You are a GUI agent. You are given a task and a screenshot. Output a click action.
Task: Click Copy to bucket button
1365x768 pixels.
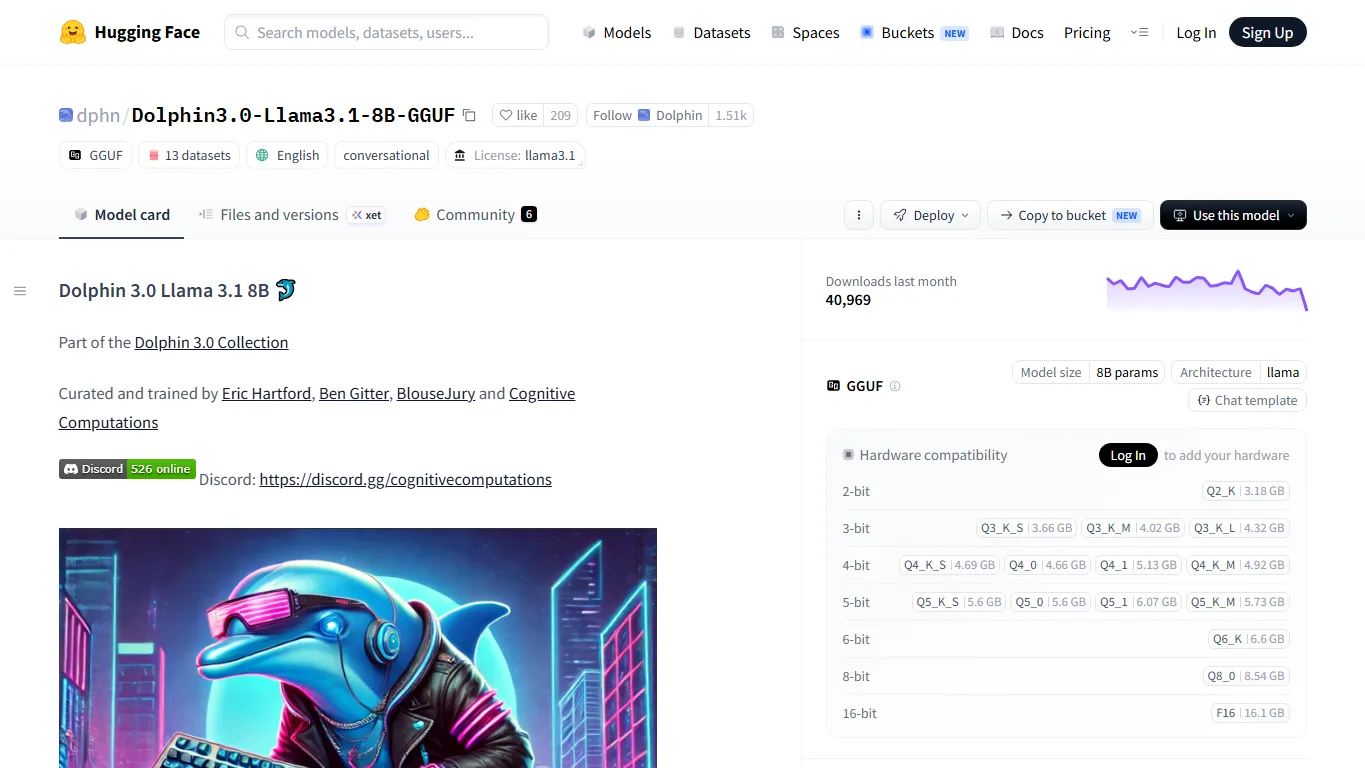[1069, 215]
